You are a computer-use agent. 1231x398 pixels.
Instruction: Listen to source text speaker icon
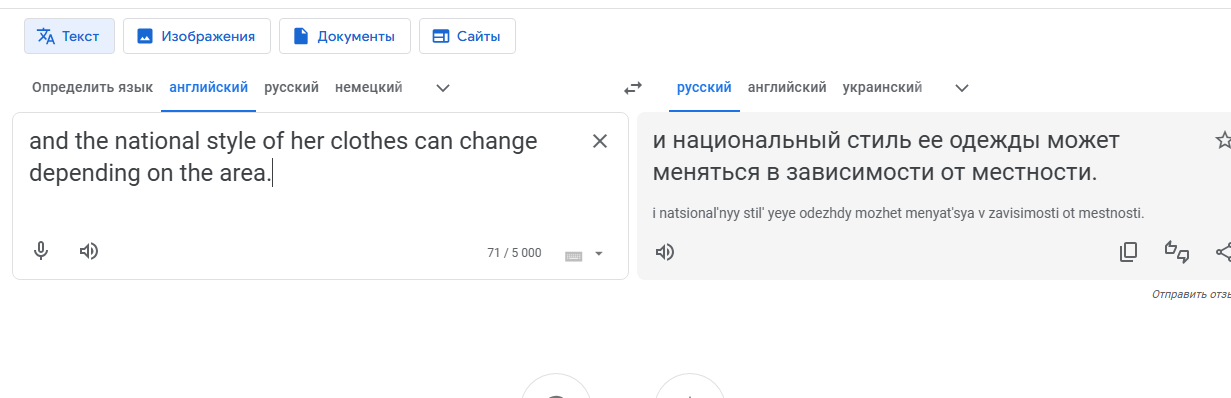pos(89,251)
